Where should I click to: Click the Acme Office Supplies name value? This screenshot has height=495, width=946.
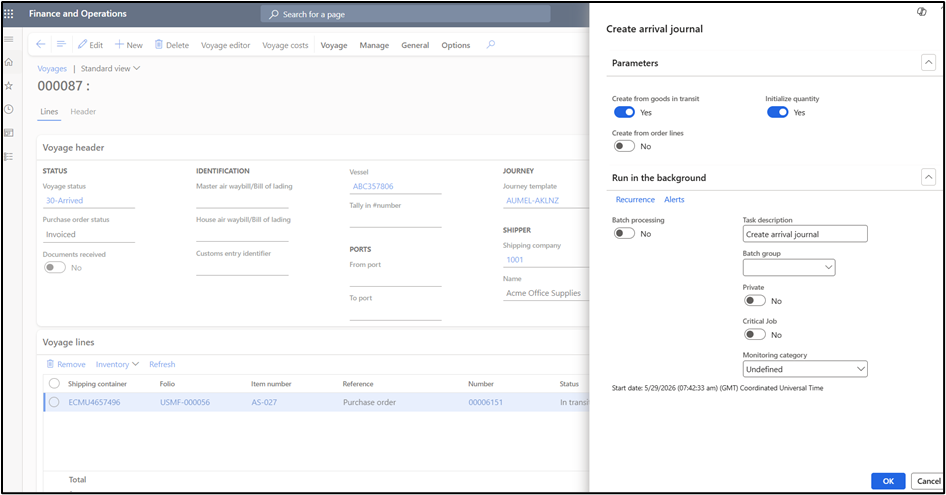click(x=544, y=293)
